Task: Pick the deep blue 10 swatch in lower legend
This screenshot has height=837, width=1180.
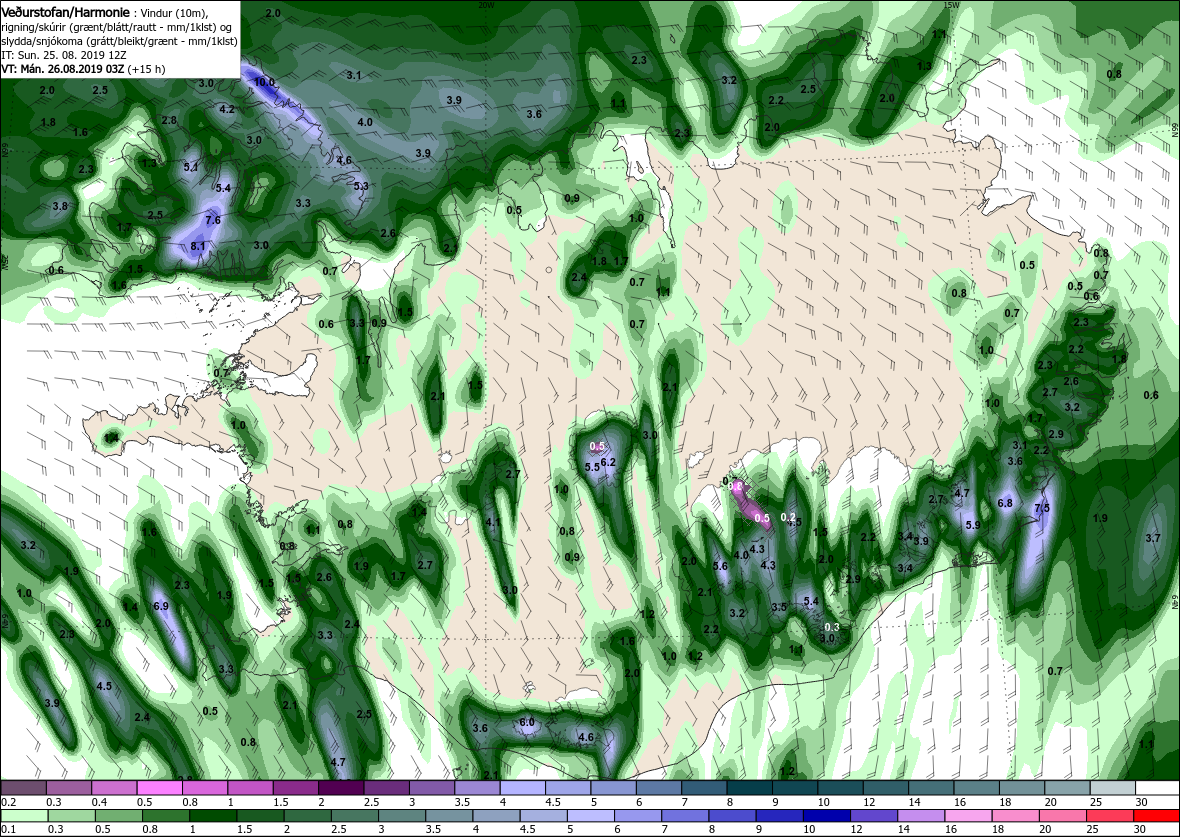Action: coord(826,817)
